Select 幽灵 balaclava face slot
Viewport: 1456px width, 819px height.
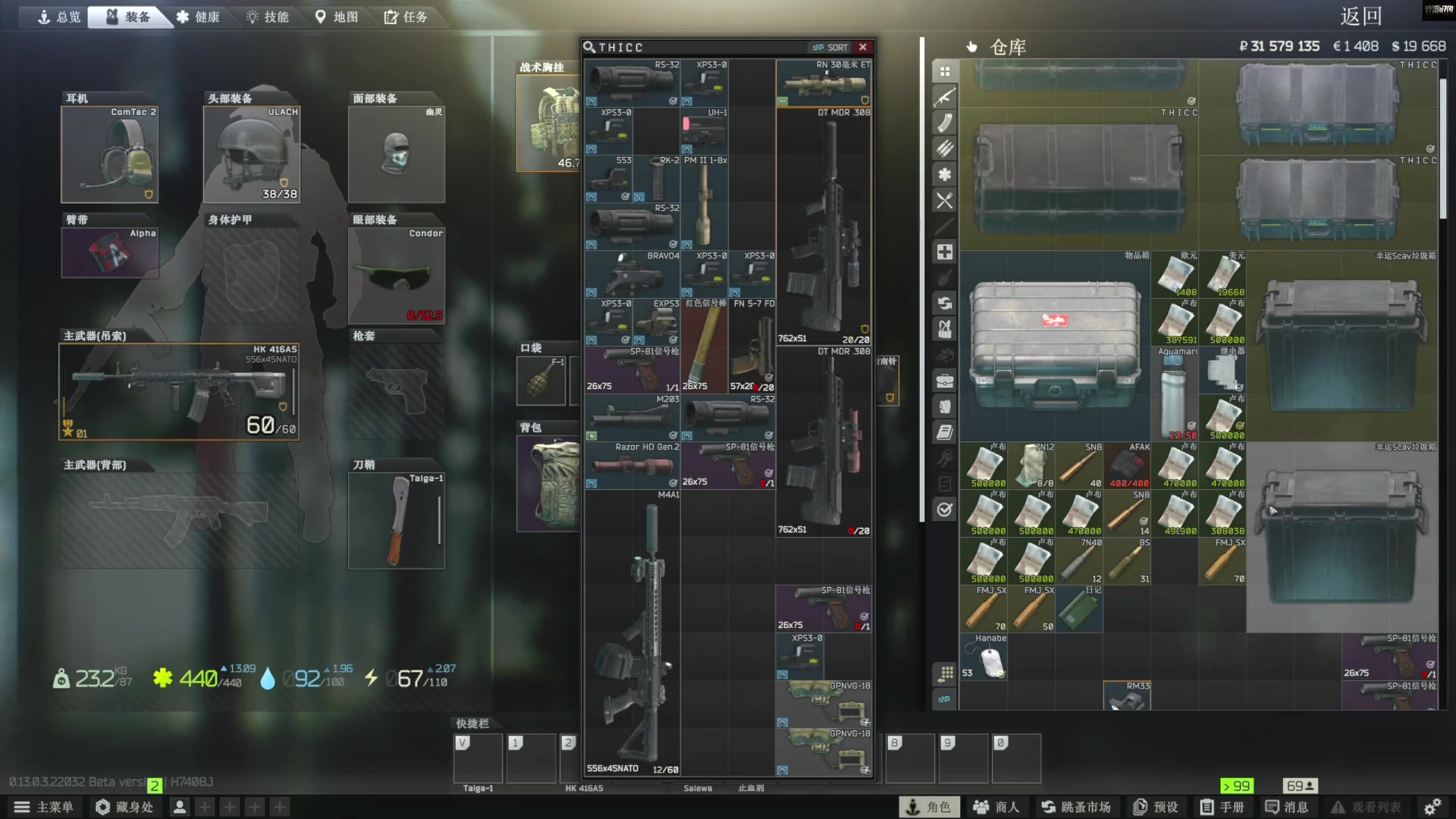click(x=397, y=154)
